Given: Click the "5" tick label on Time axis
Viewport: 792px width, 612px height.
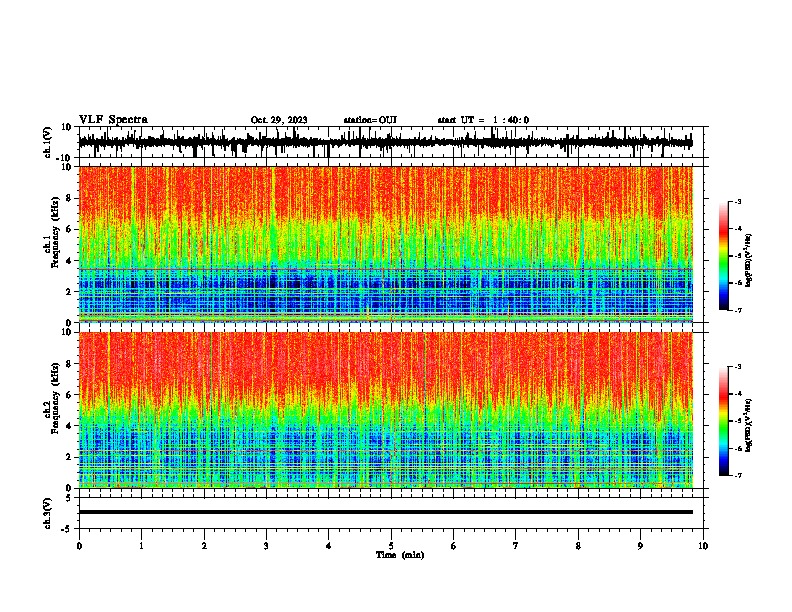Looking at the screenshot, I should [391, 546].
